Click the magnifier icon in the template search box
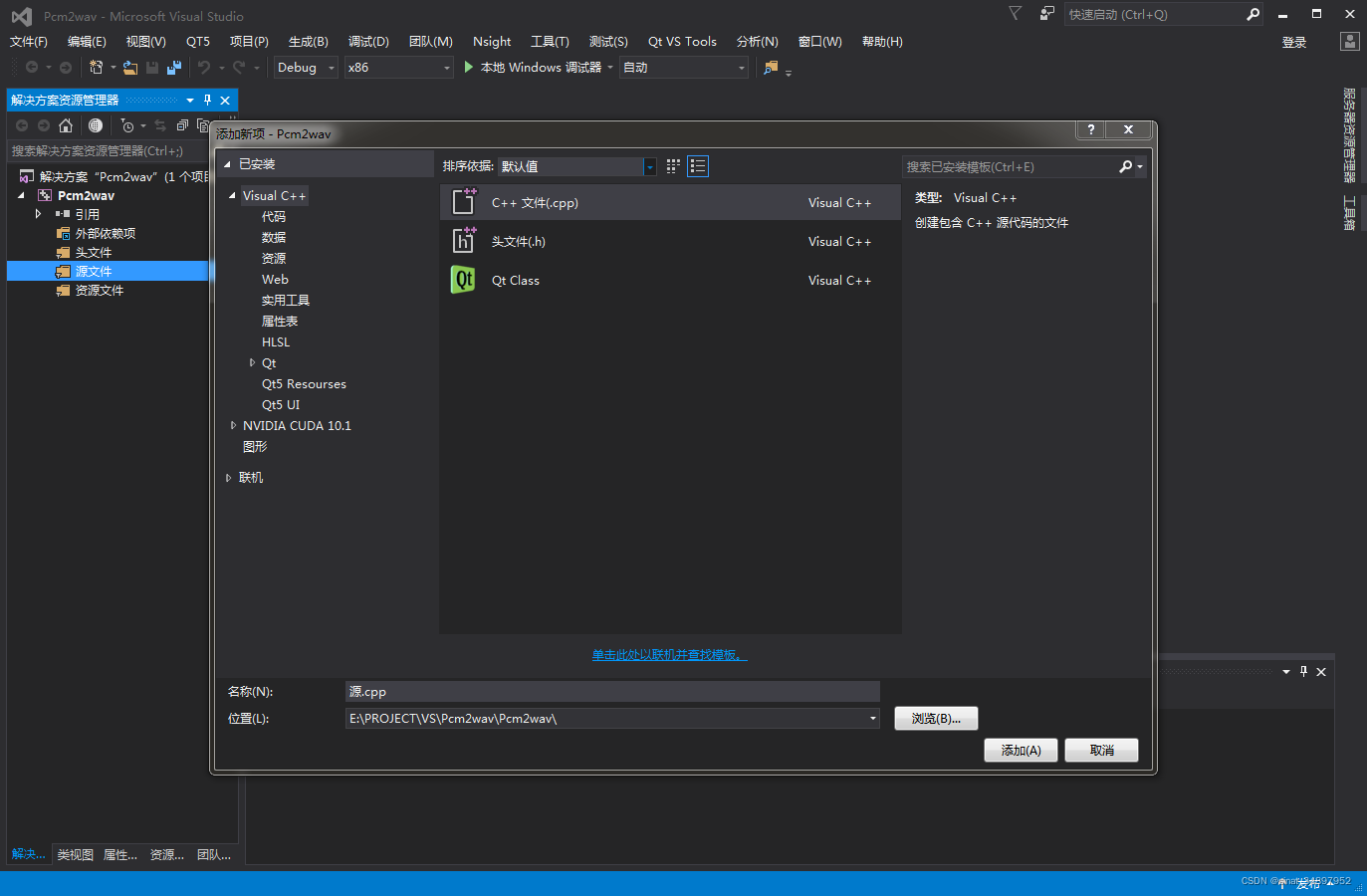Image resolution: width=1367 pixels, height=896 pixels. [x=1125, y=166]
